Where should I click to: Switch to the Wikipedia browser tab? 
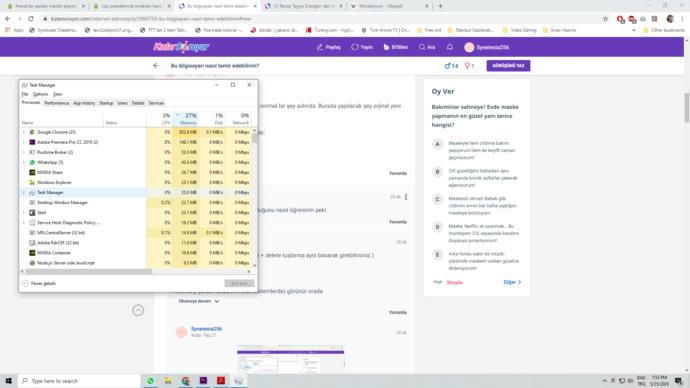click(x=390, y=6)
